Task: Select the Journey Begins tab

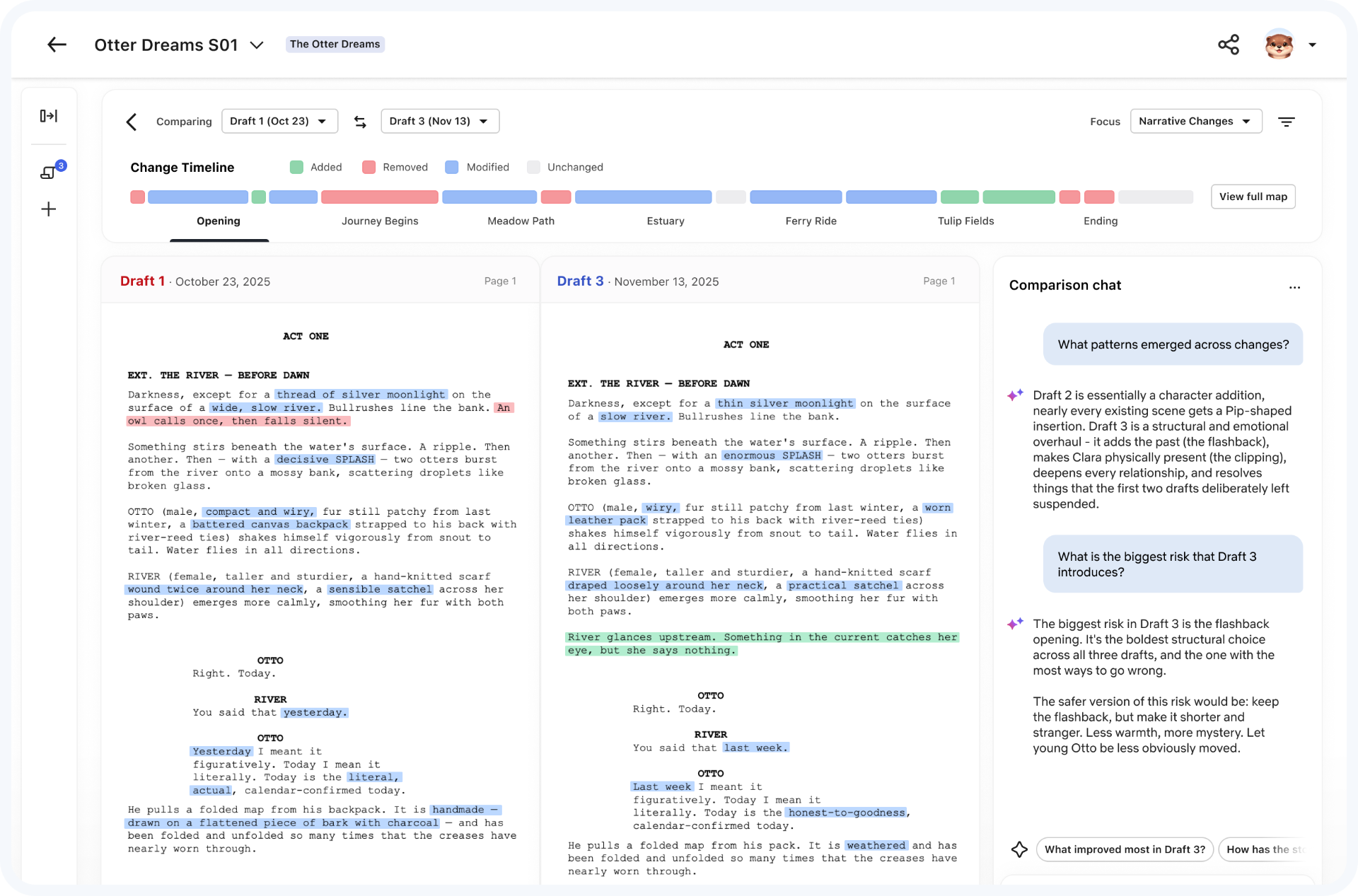Action: coord(380,221)
